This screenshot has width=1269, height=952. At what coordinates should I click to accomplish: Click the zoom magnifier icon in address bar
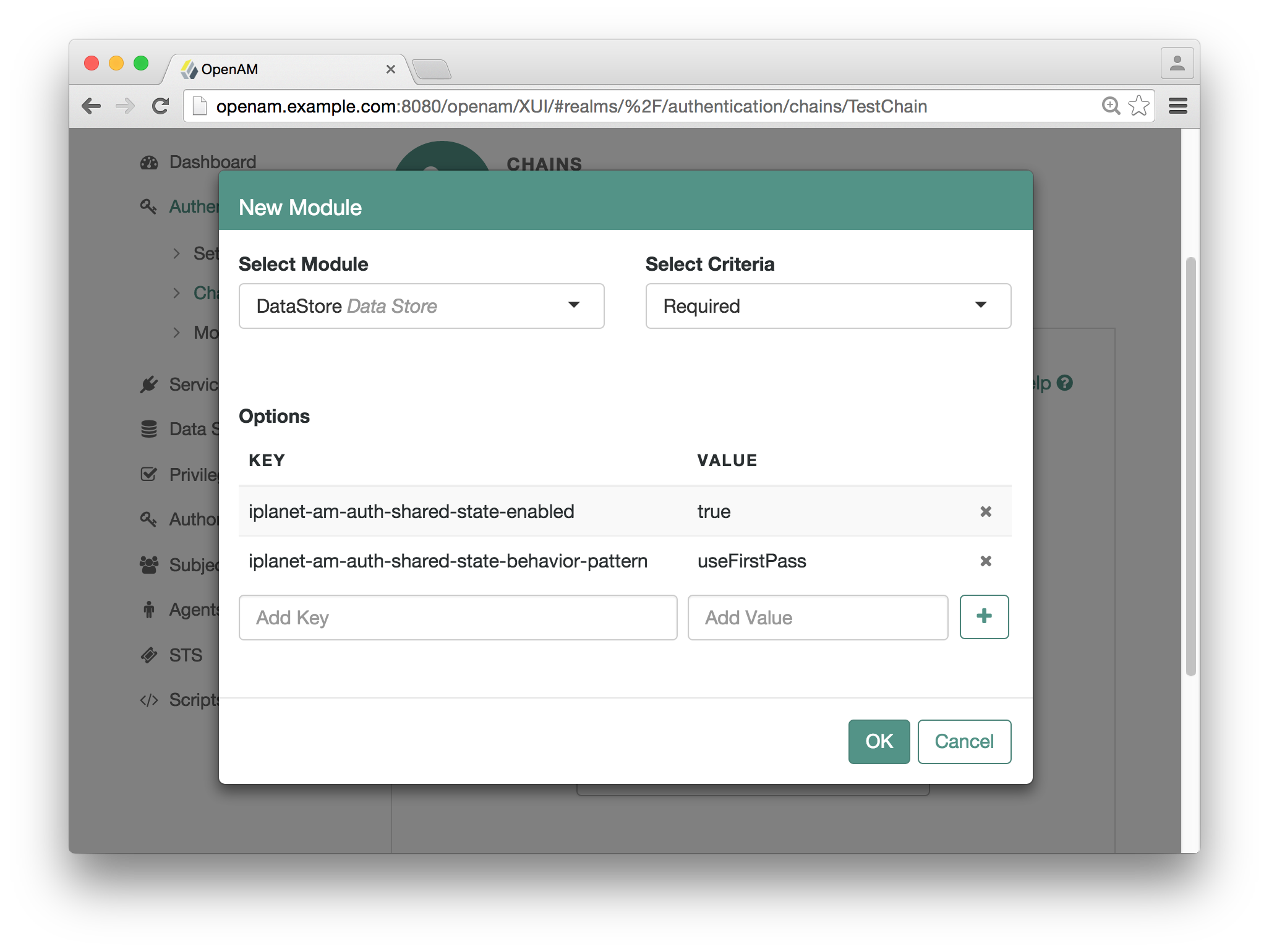[x=1111, y=106]
